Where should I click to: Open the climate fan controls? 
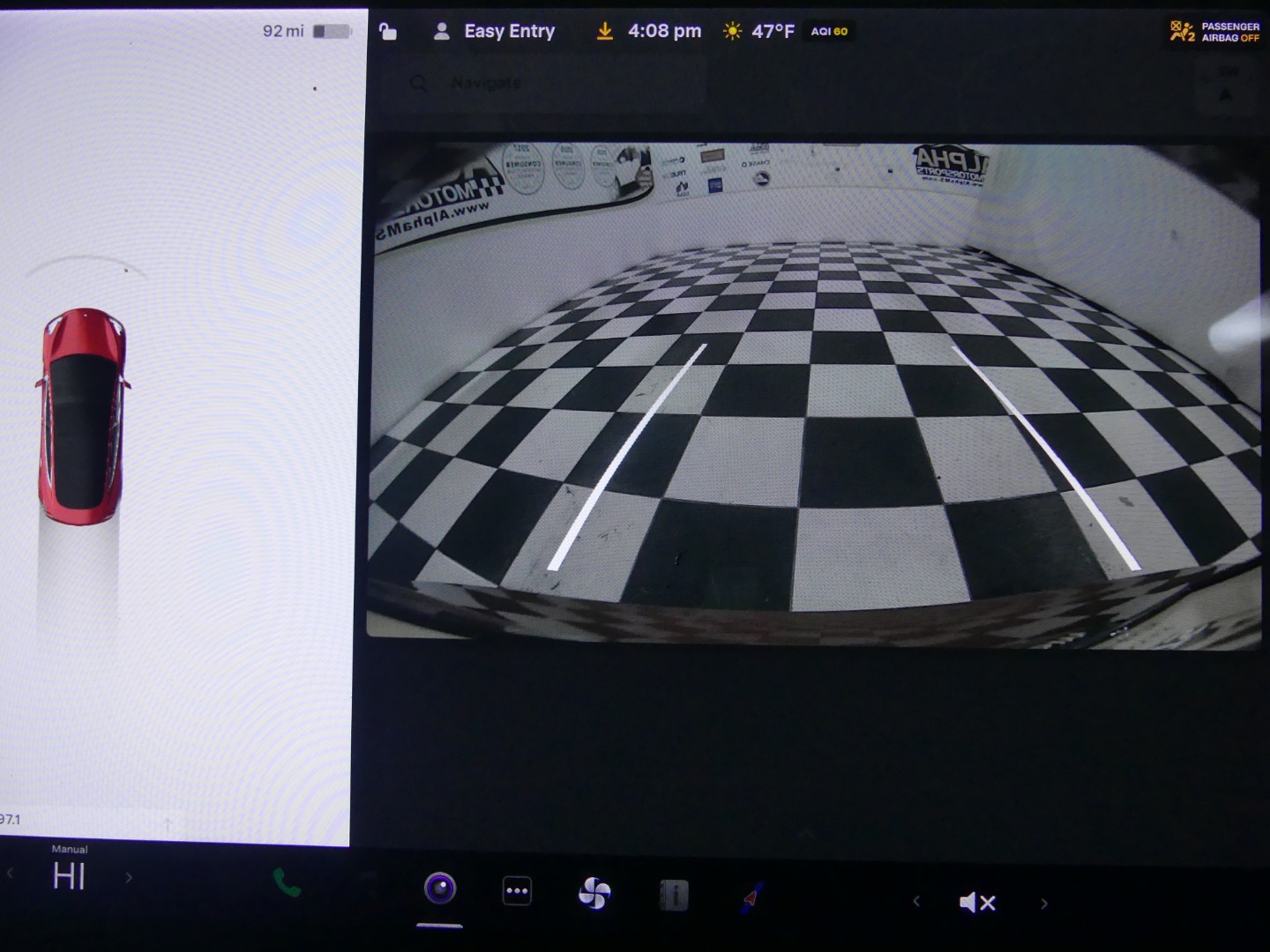[x=594, y=894]
